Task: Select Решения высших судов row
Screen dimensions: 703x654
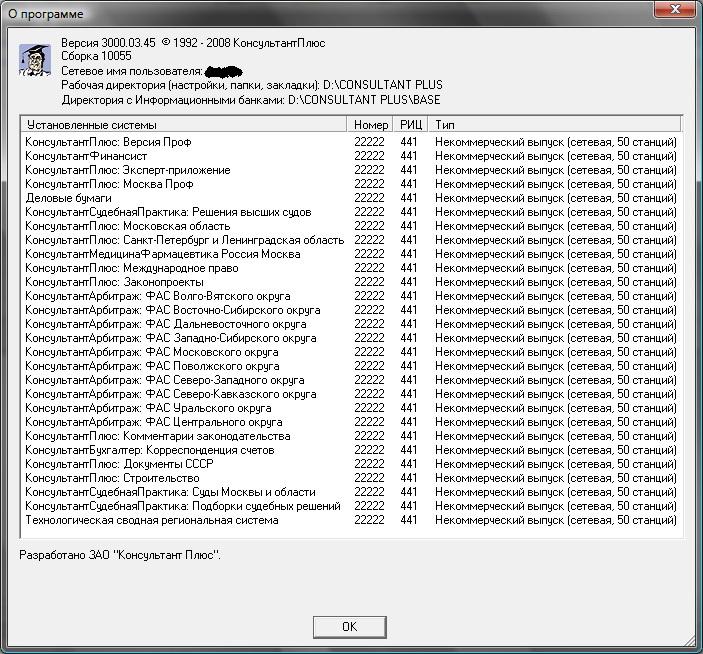Action: (351, 212)
